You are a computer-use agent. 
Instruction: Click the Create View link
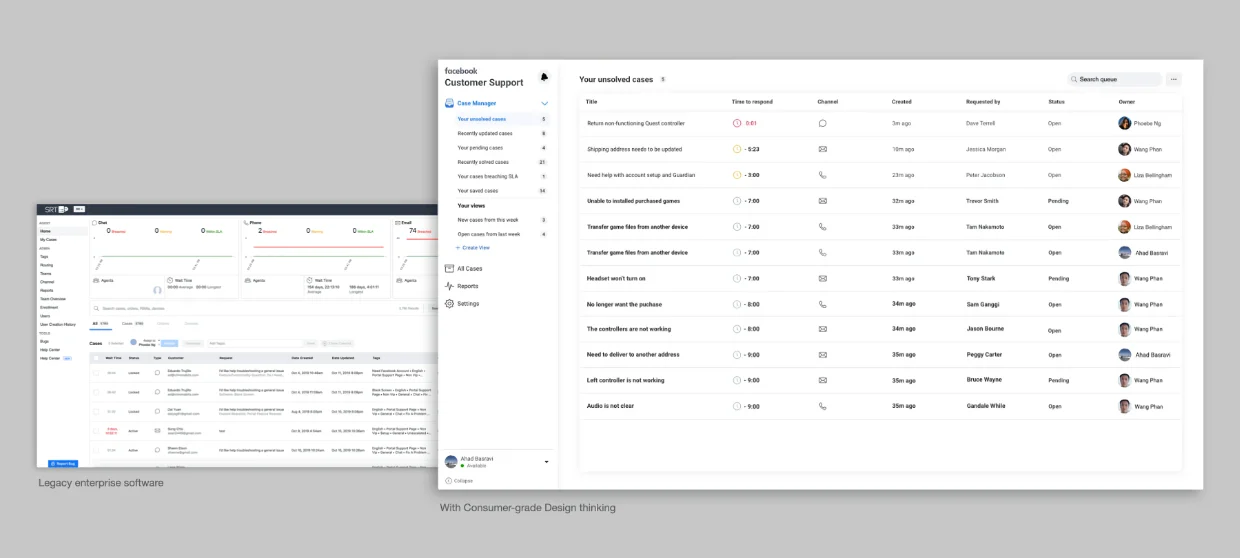point(473,247)
